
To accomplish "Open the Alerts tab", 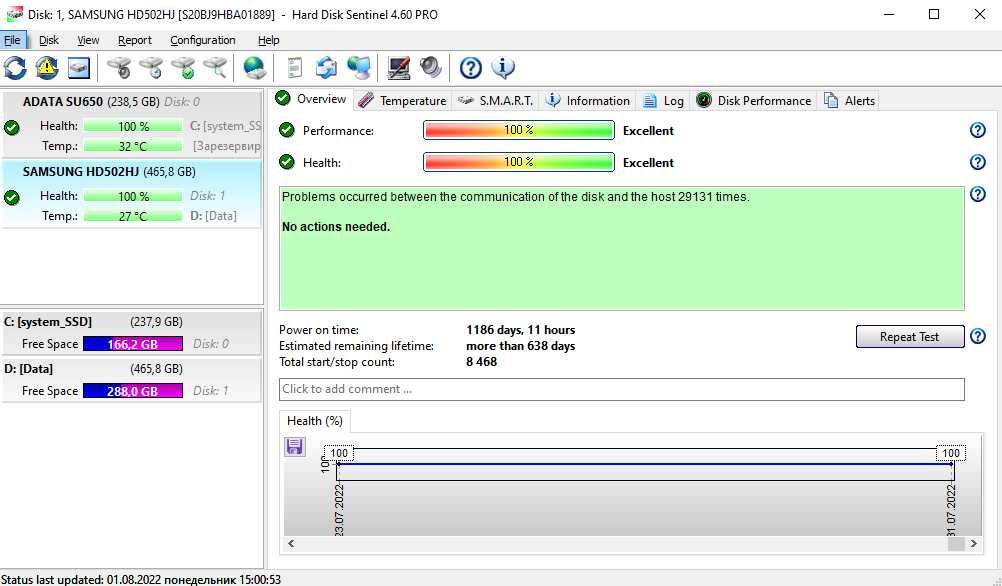I will click(x=849, y=101).
